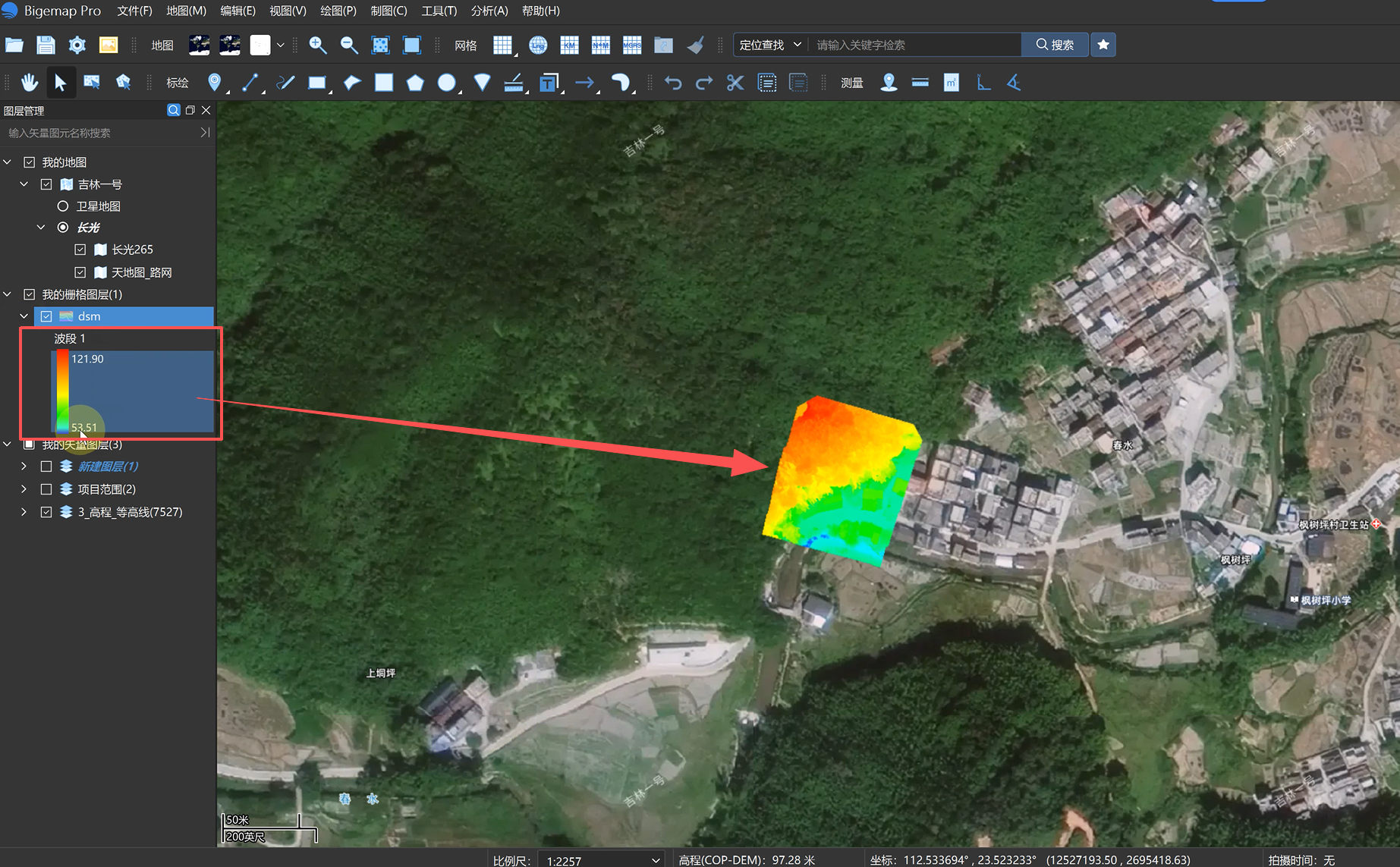Screen dimensions: 1400x867
Task: Choose the line drawing tool
Action: click(x=250, y=82)
